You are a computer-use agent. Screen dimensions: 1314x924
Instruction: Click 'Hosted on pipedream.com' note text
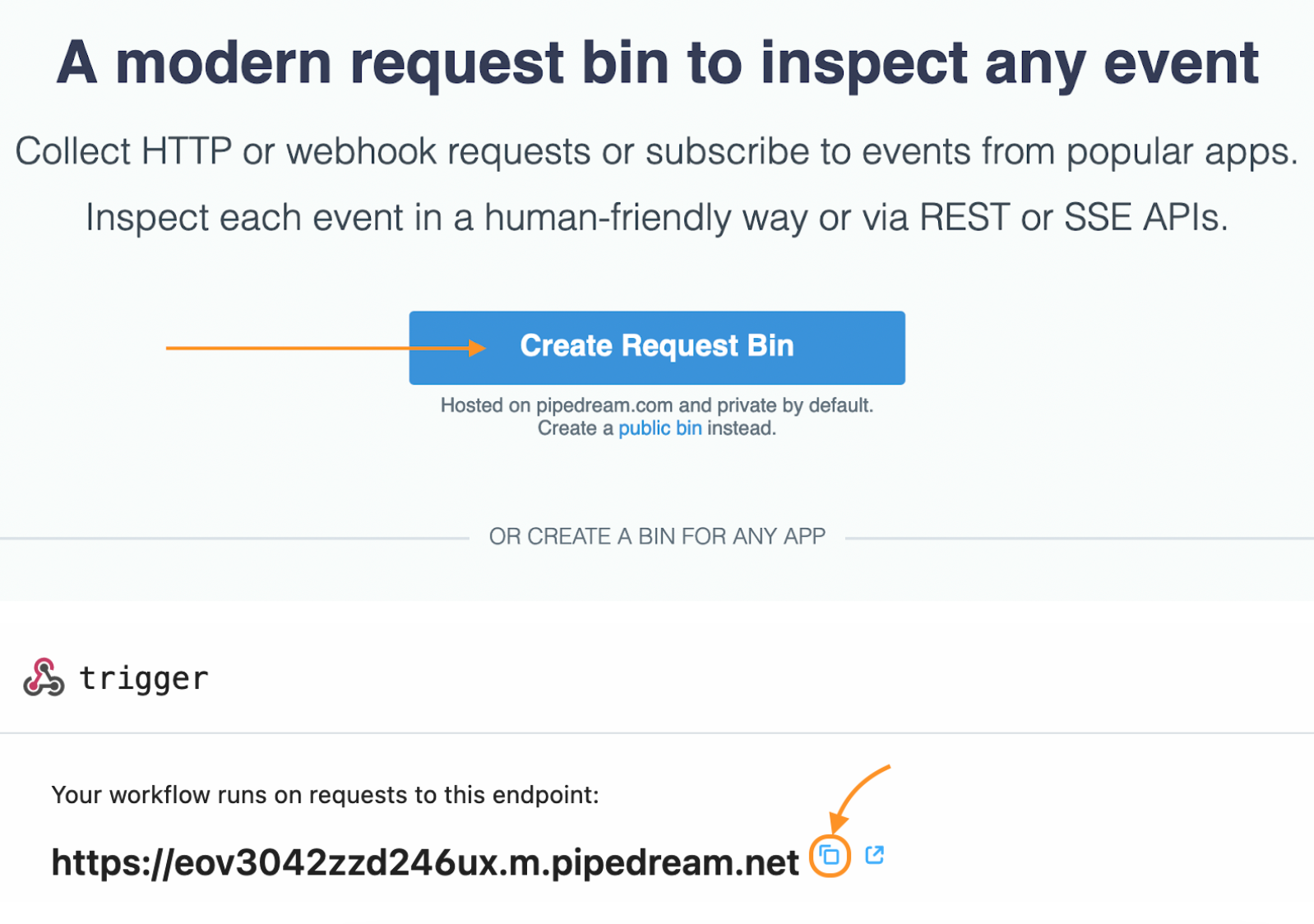(656, 405)
